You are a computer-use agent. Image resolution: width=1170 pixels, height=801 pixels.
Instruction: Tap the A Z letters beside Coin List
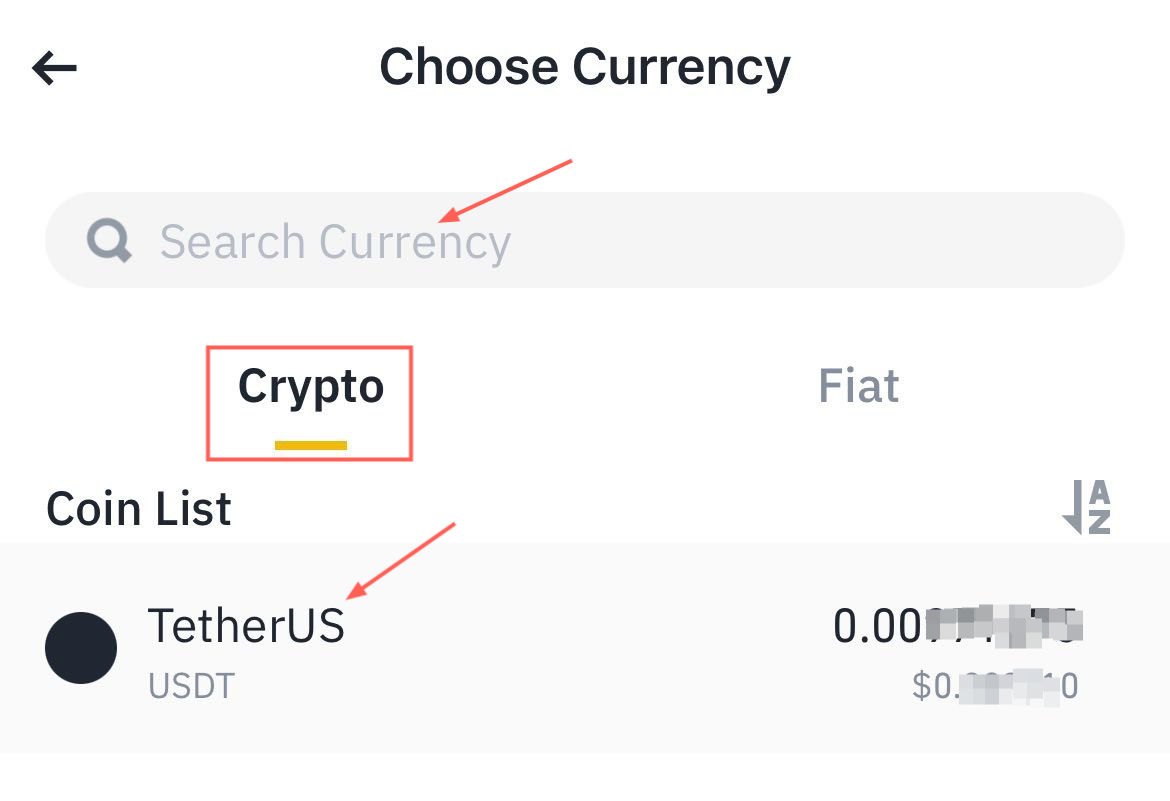pyautogui.click(x=1099, y=508)
